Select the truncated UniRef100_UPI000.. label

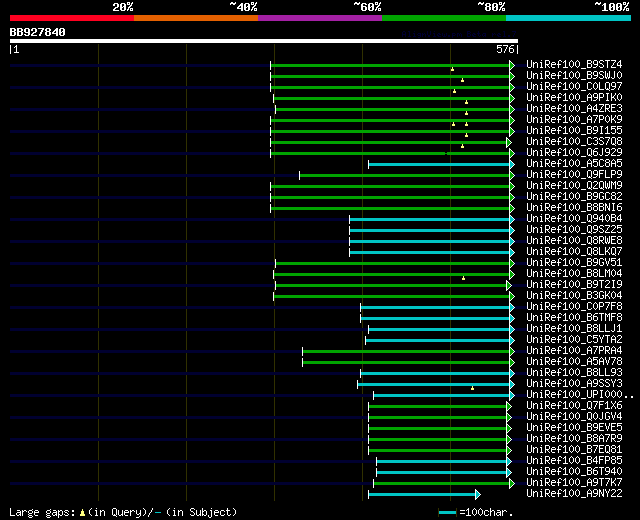click(580, 395)
